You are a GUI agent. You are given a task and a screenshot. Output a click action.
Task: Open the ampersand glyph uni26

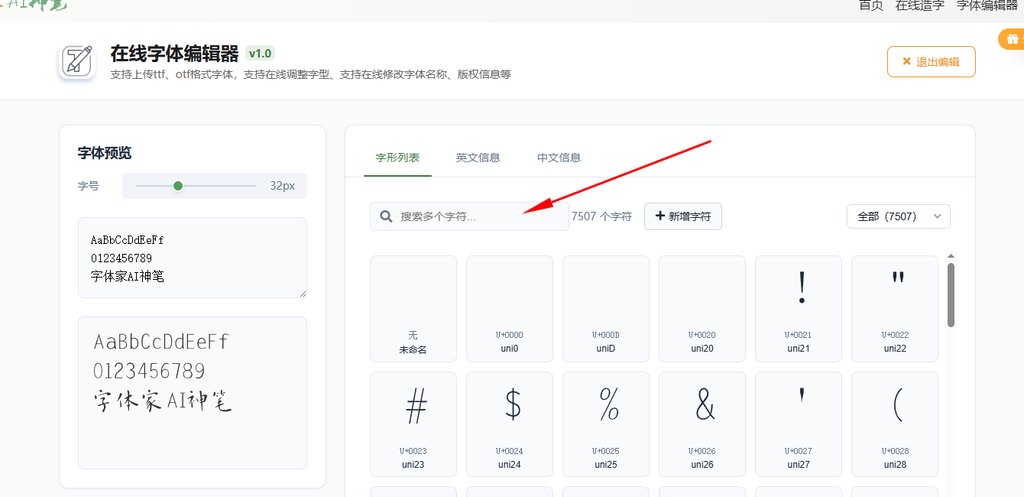click(702, 425)
